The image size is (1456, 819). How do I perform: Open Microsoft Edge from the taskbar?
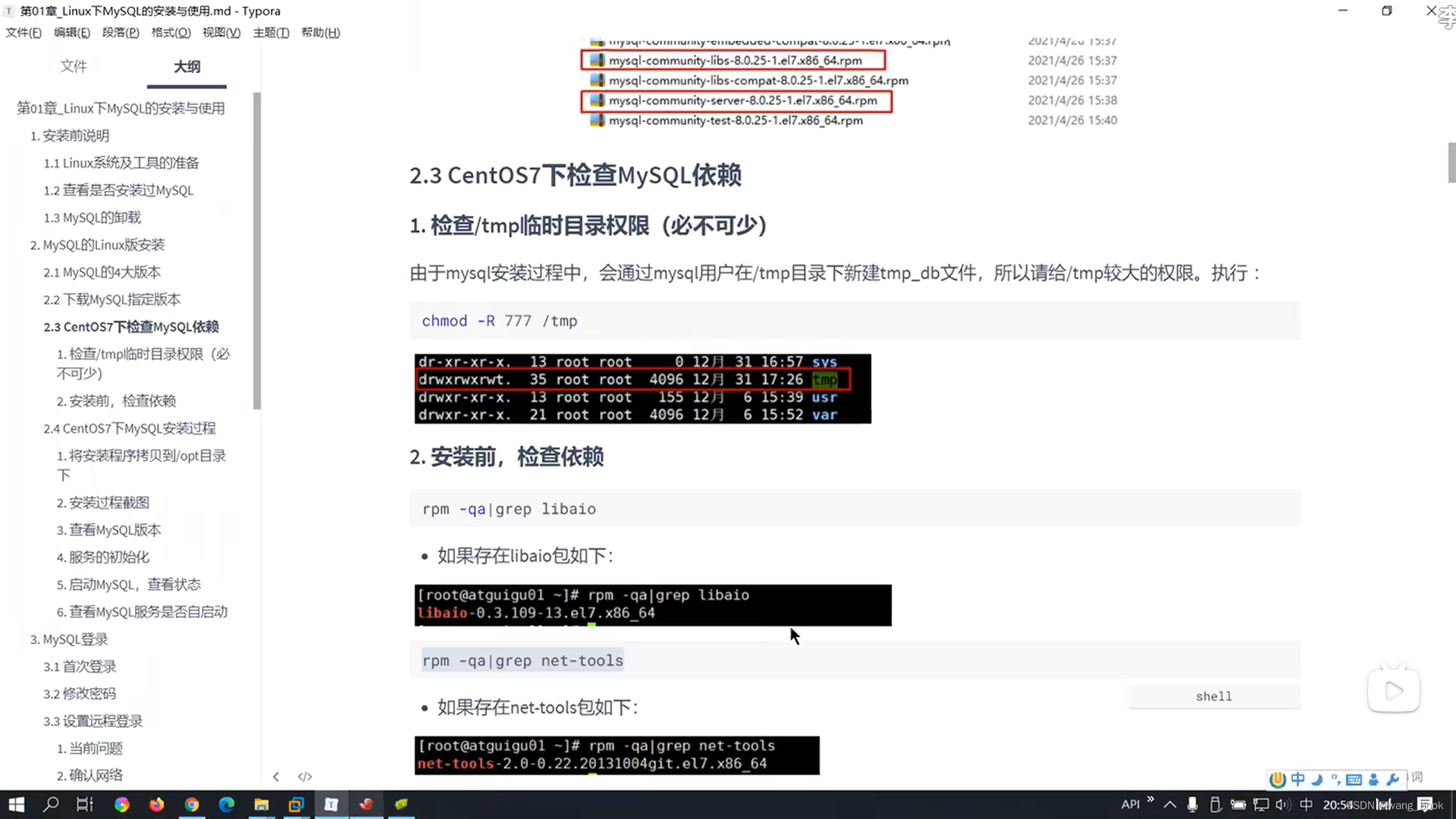coord(227,805)
